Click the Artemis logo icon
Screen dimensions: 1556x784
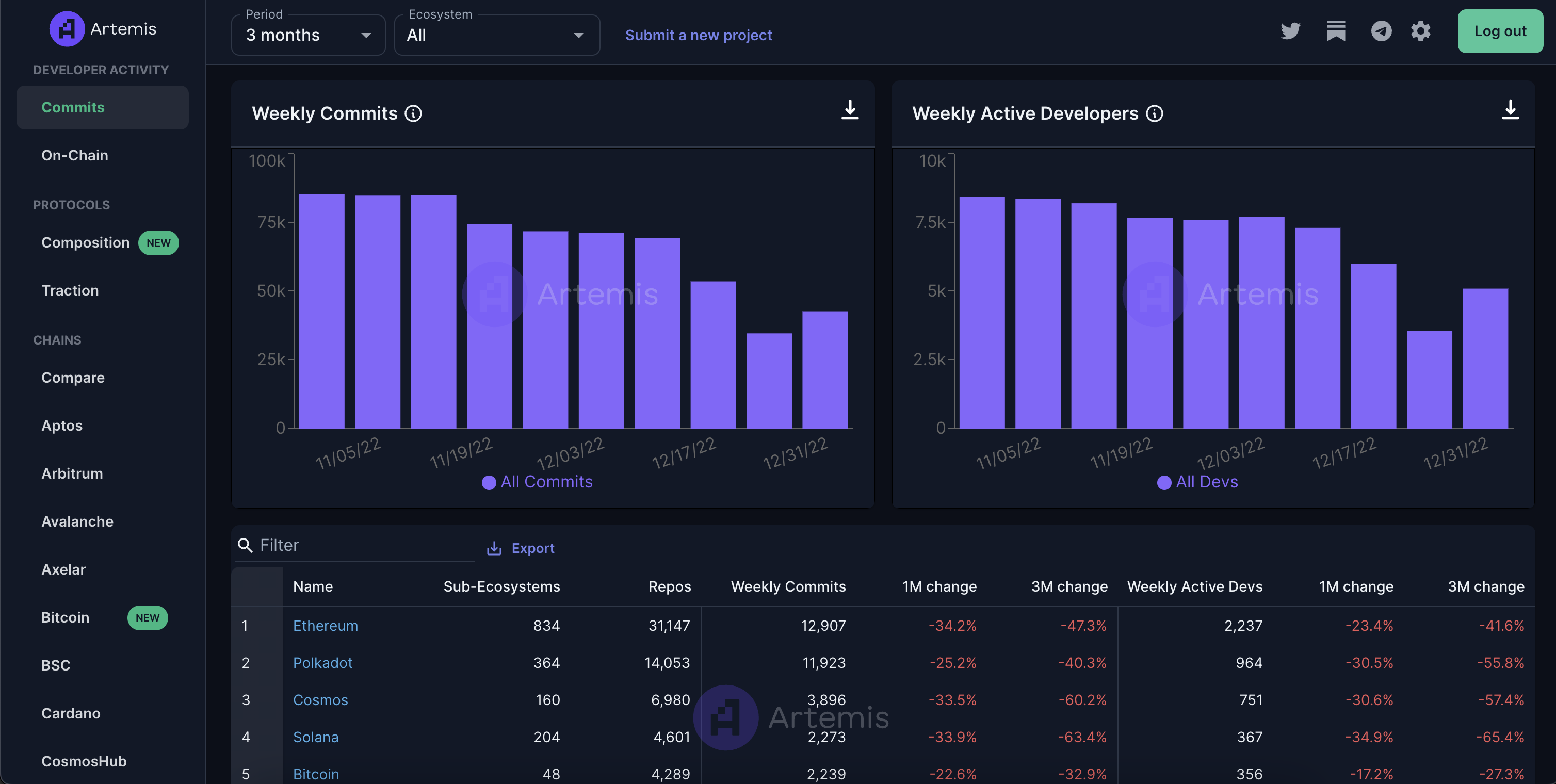tap(67, 28)
